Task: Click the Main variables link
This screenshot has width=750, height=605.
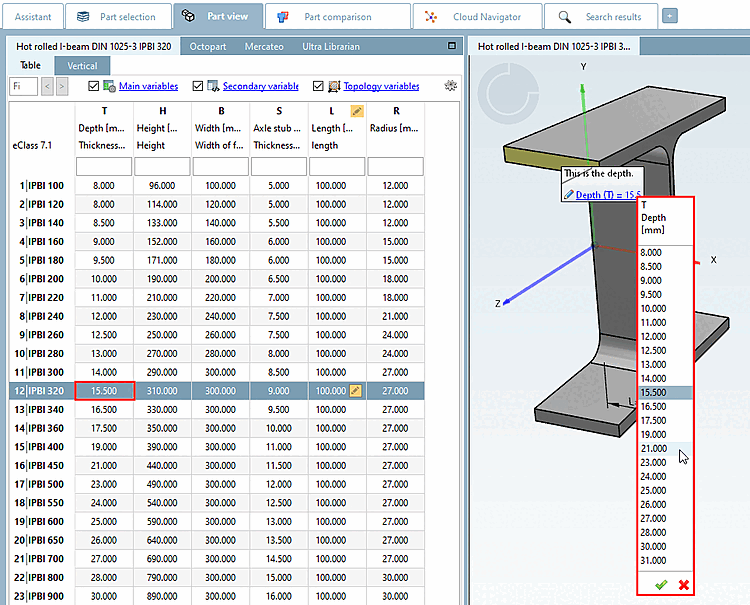Action: pyautogui.click(x=148, y=86)
